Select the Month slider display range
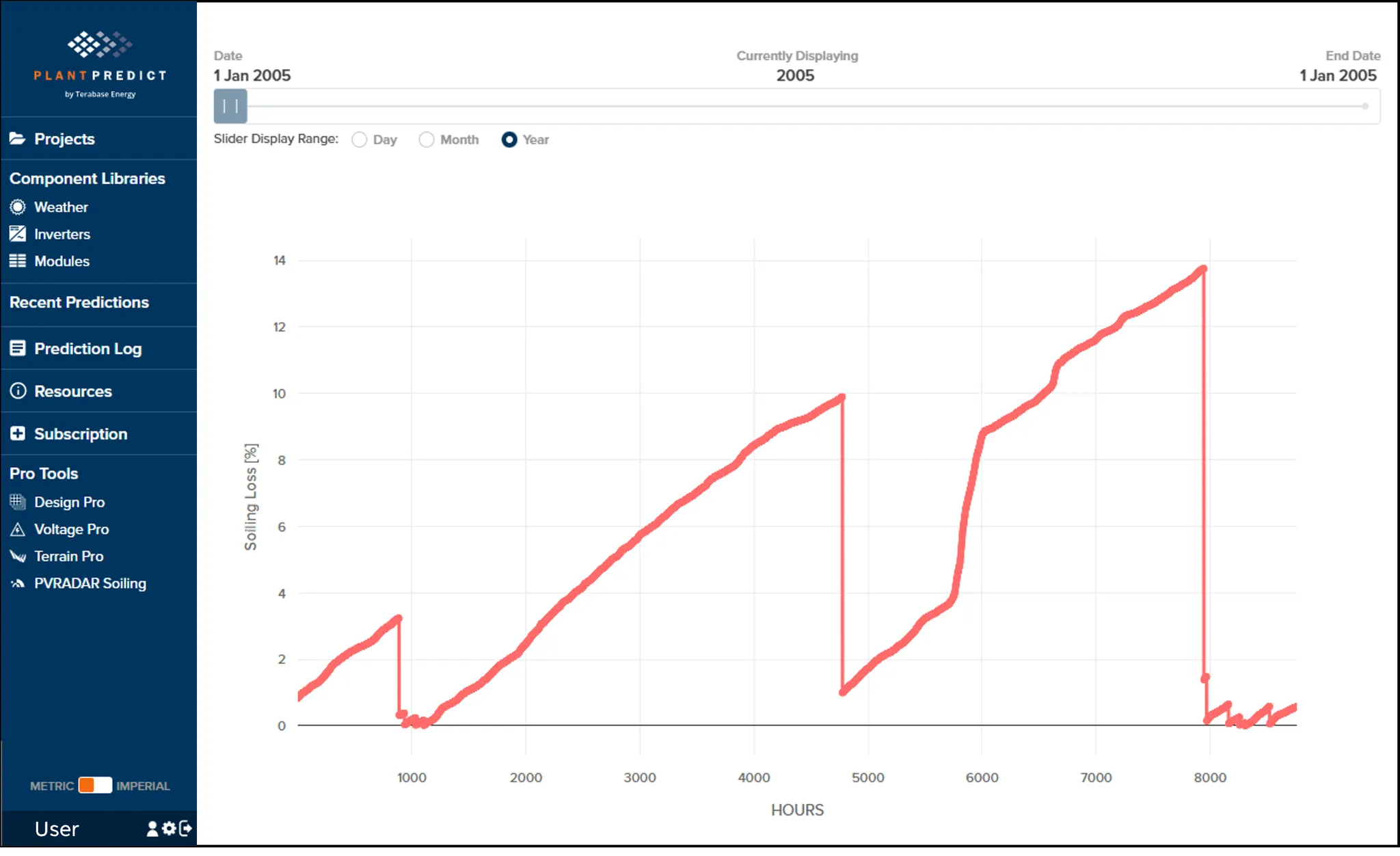The height and width of the screenshot is (856, 1400). click(427, 139)
